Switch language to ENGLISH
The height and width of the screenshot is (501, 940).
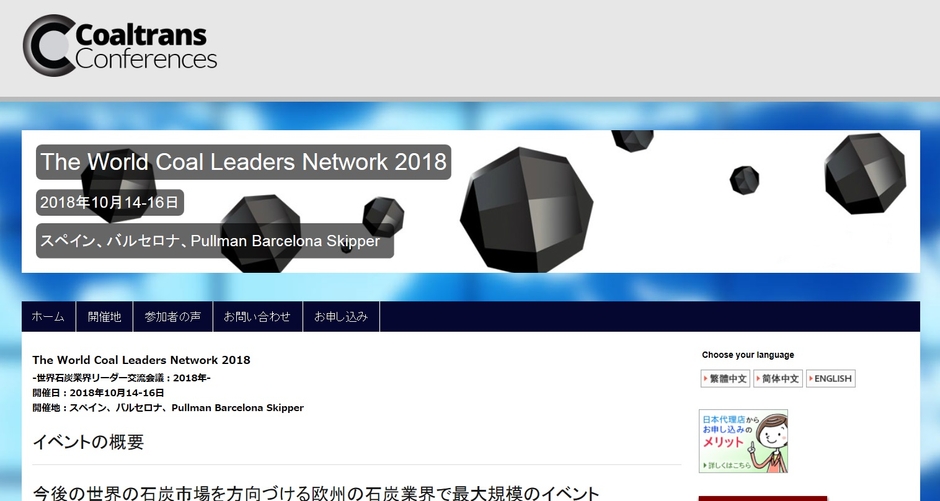pos(830,379)
